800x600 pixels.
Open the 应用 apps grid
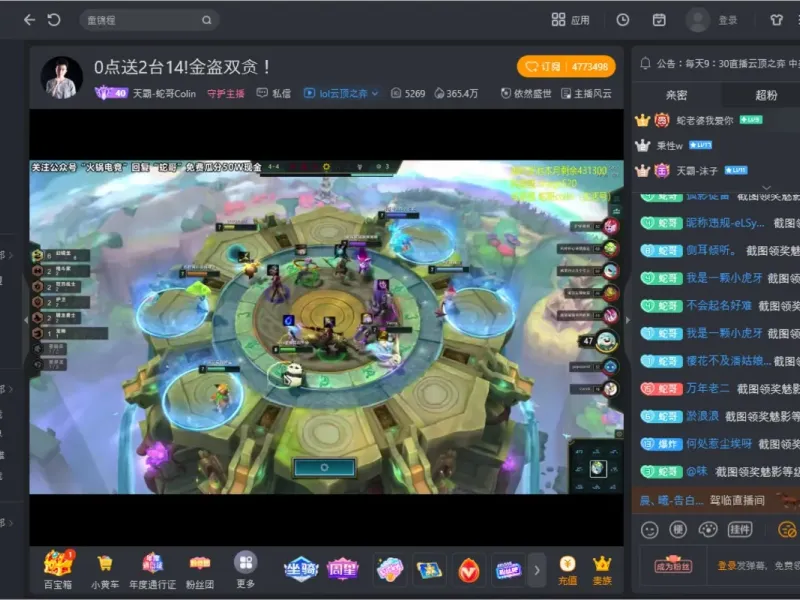(570, 20)
